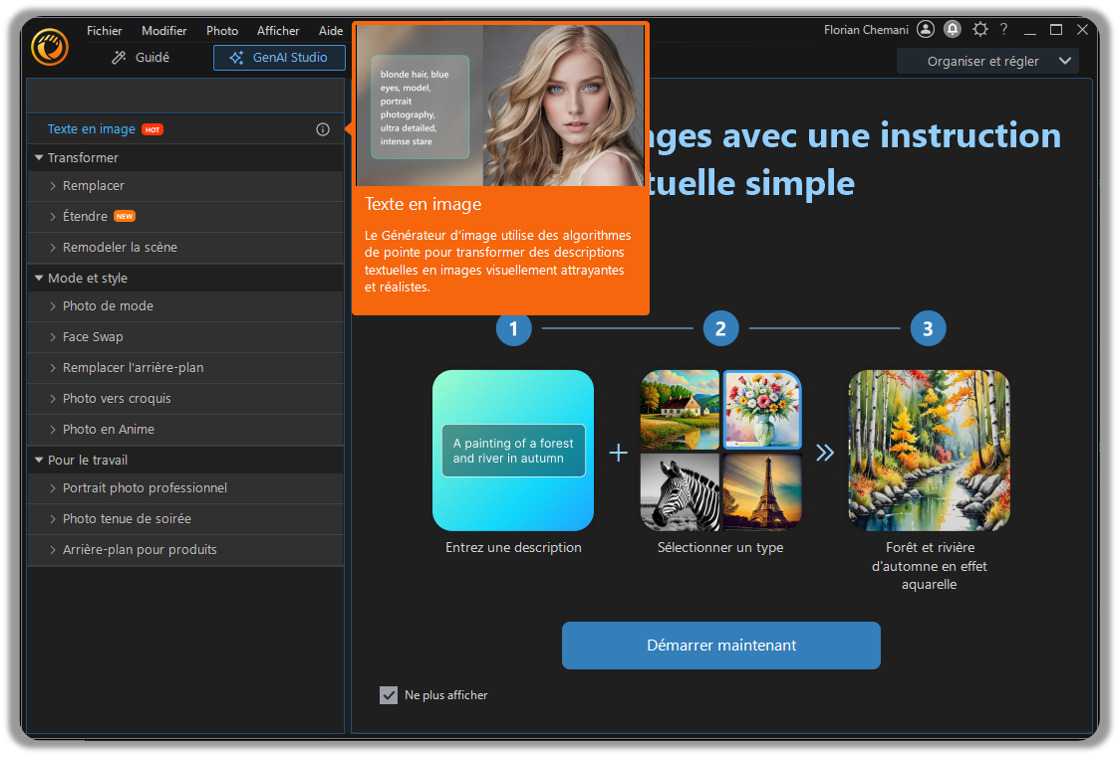Click the info icon next to Texte en image
This screenshot has width=1119, height=757.
[322, 129]
